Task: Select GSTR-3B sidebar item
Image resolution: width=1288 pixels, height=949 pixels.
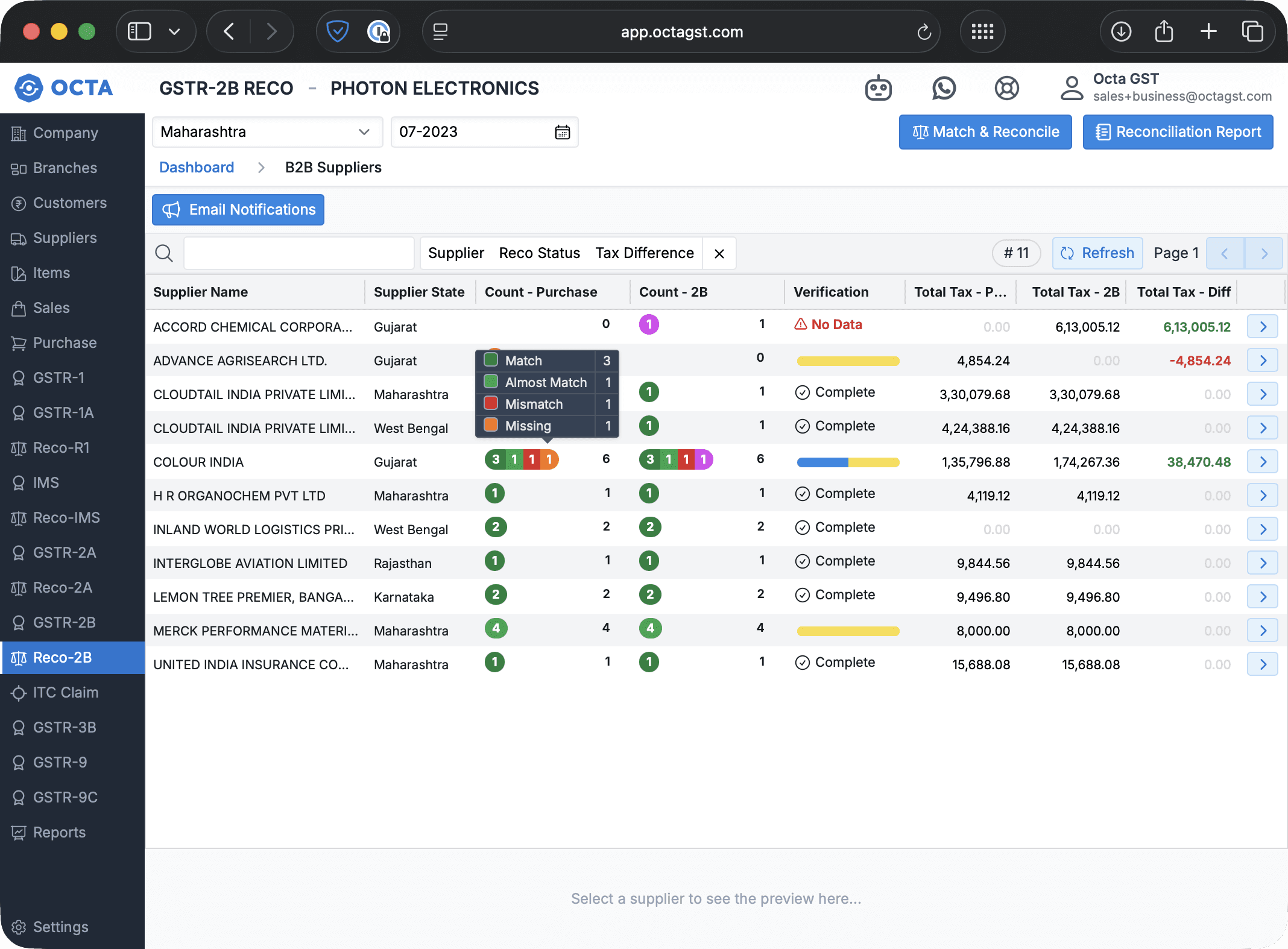Action: [64, 728]
